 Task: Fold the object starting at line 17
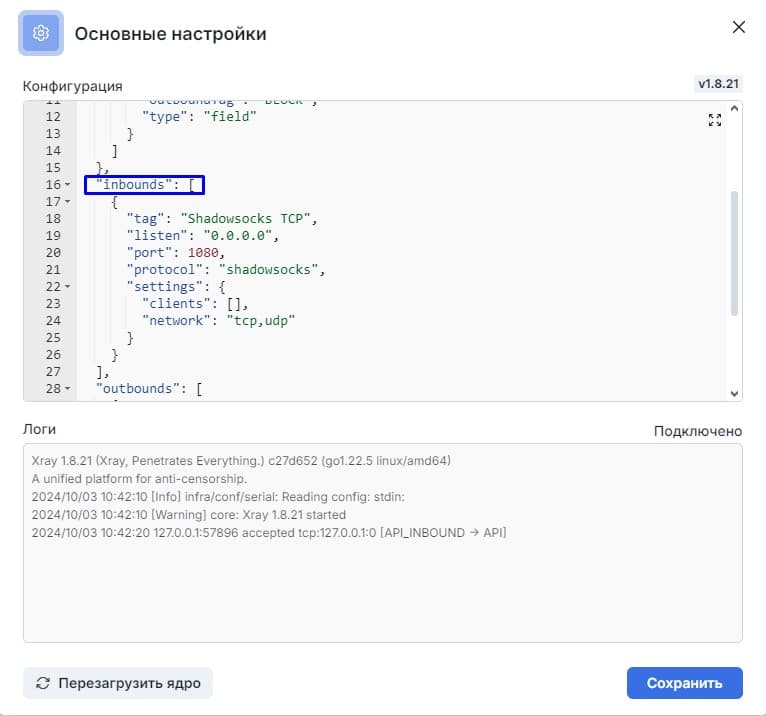[67, 202]
